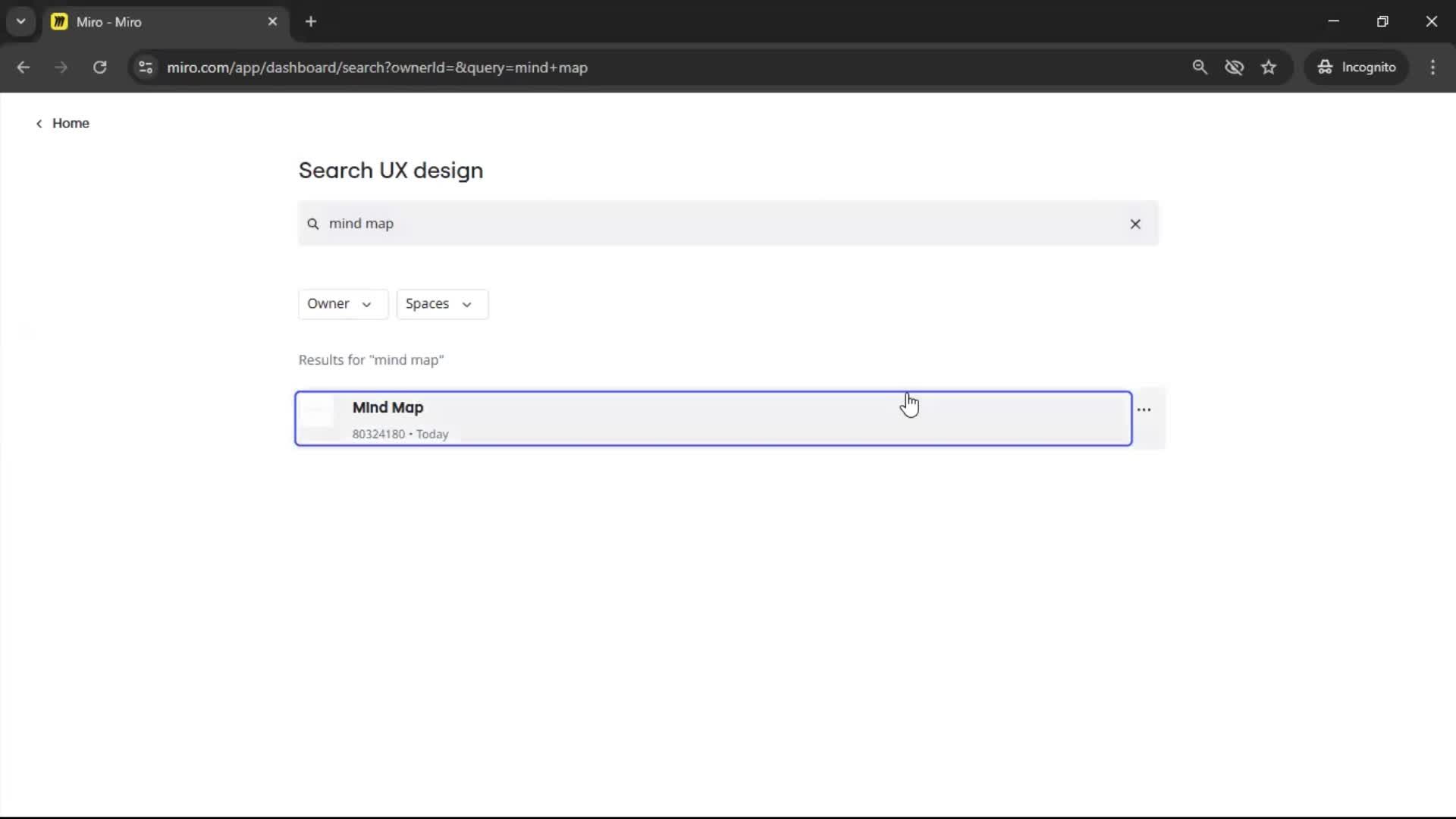Click the Mind Map board thumbnail

click(318, 413)
